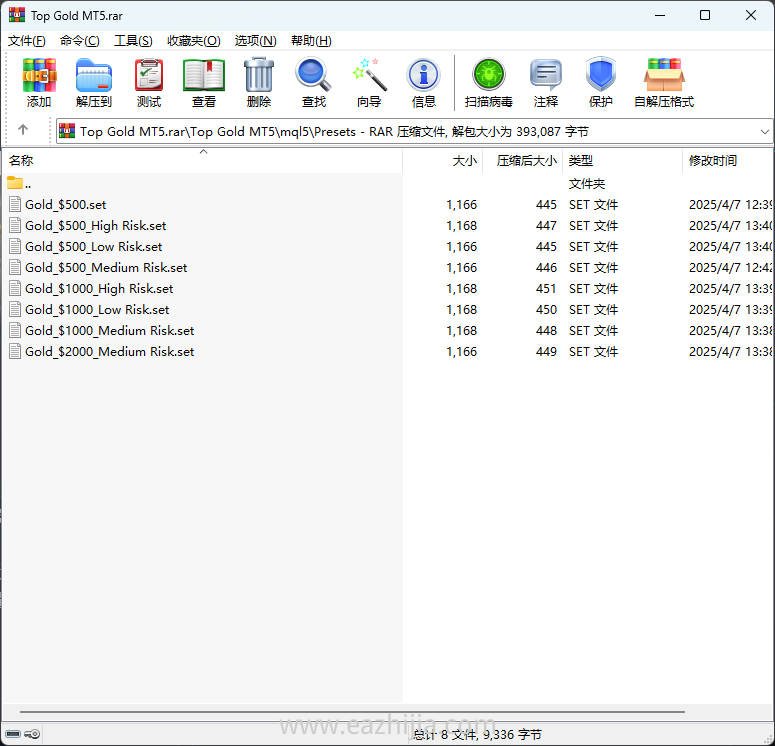Click the Extract To (解压到) icon
775x746 pixels.
pyautogui.click(x=94, y=83)
